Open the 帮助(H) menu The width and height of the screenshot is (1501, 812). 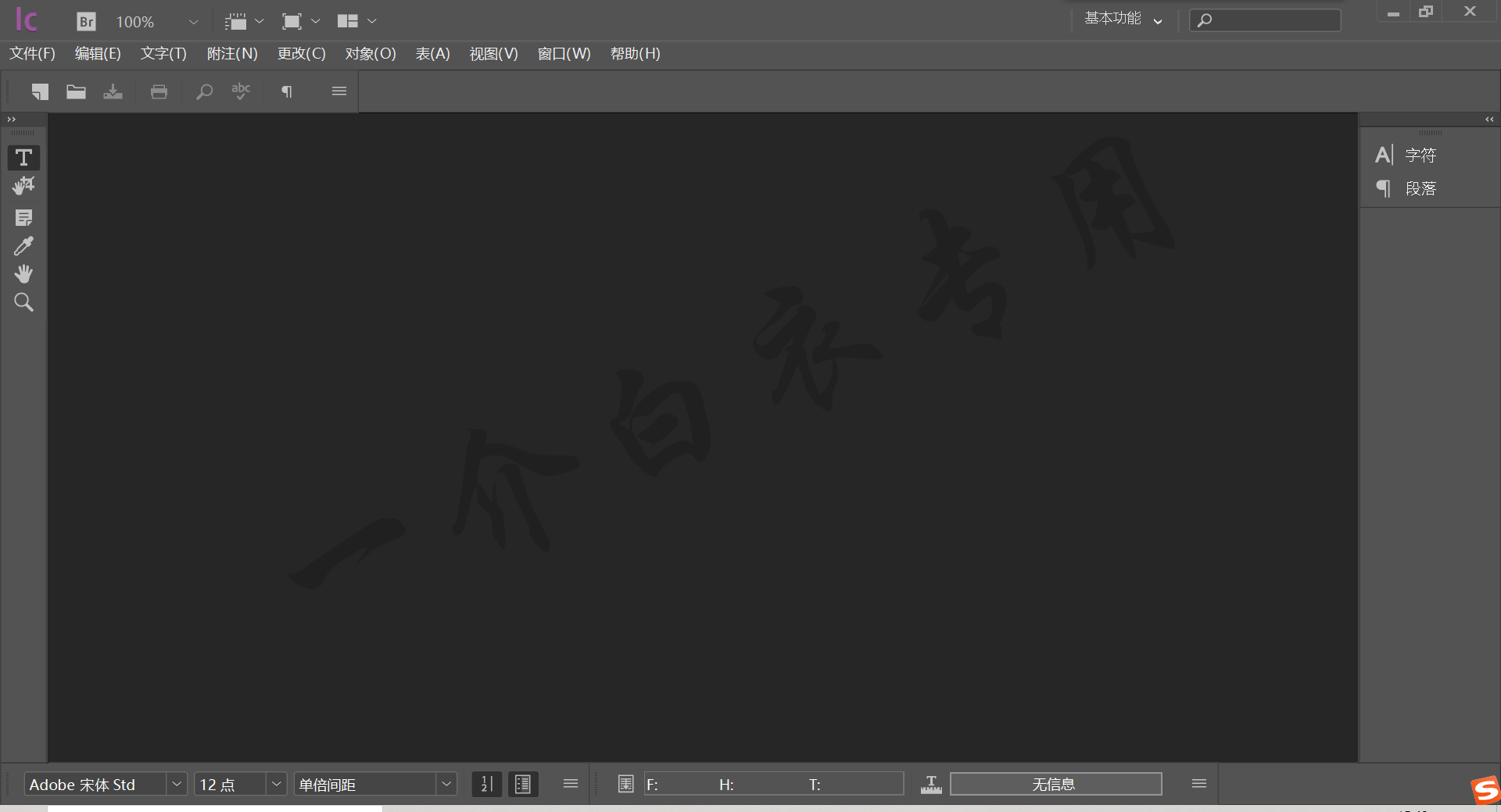pos(636,54)
